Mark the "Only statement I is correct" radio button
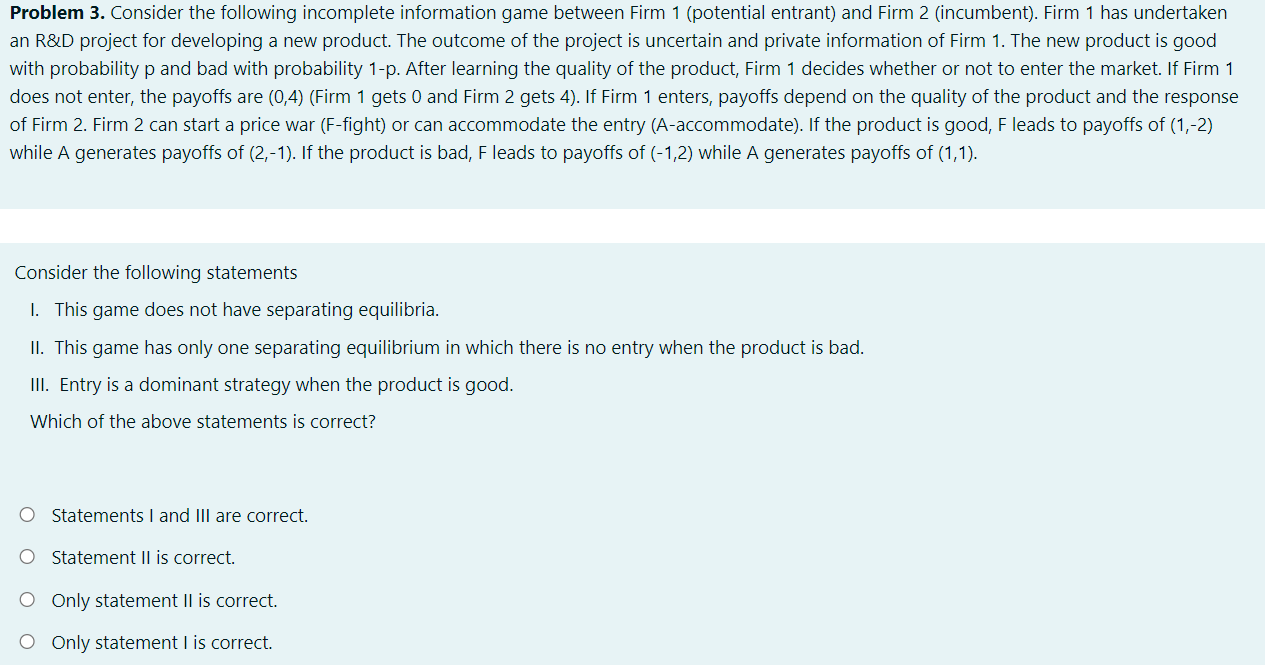Screen dimensions: 1265x665 click(x=28, y=643)
